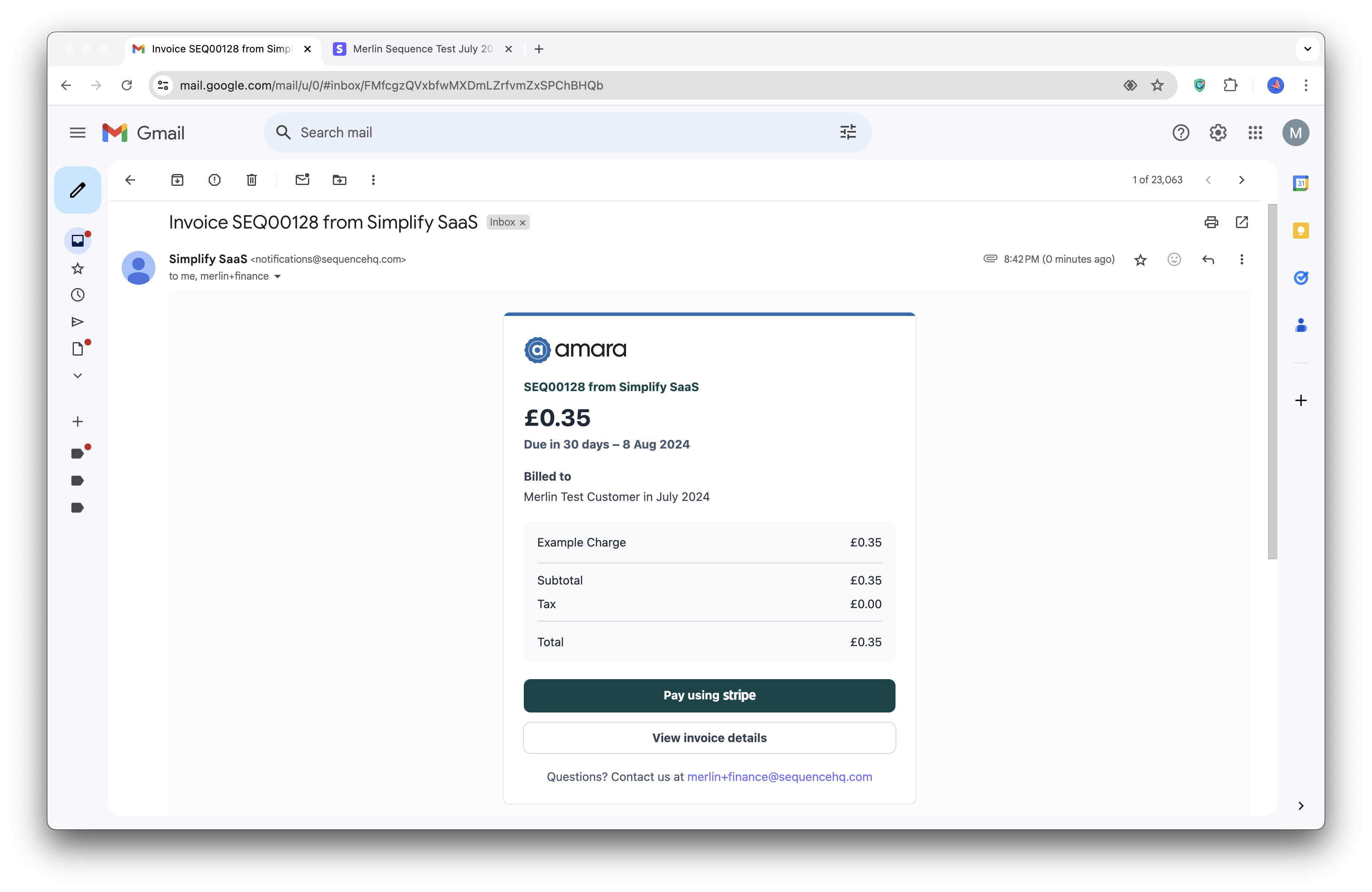
Task: Click the Compose pencil button
Action: (77, 190)
